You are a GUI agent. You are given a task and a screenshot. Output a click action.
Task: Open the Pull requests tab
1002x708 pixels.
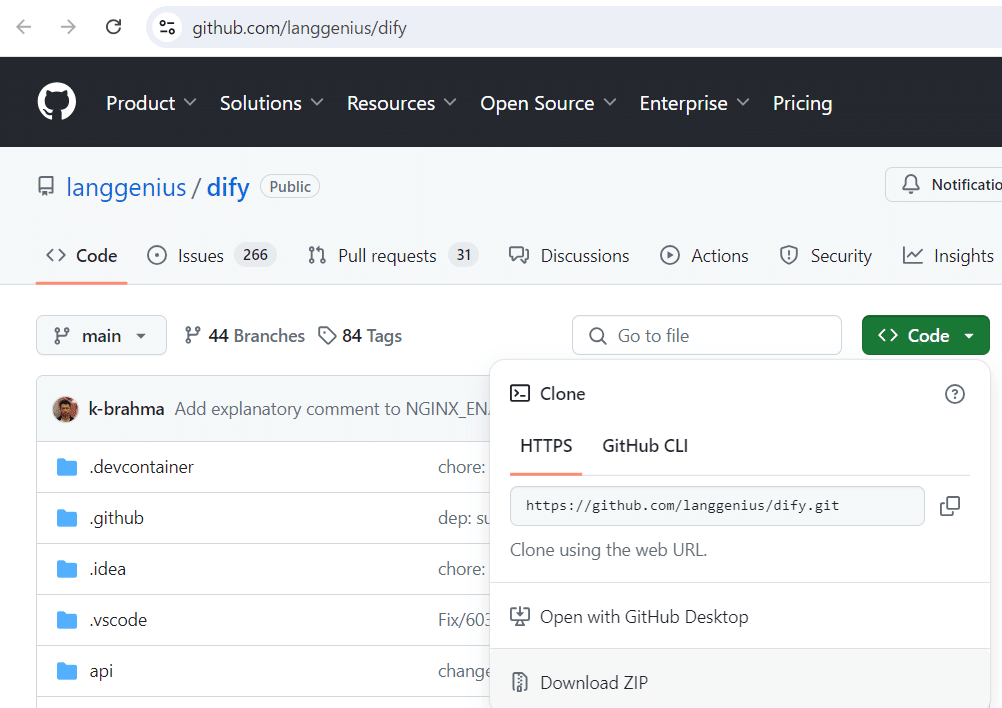point(392,256)
